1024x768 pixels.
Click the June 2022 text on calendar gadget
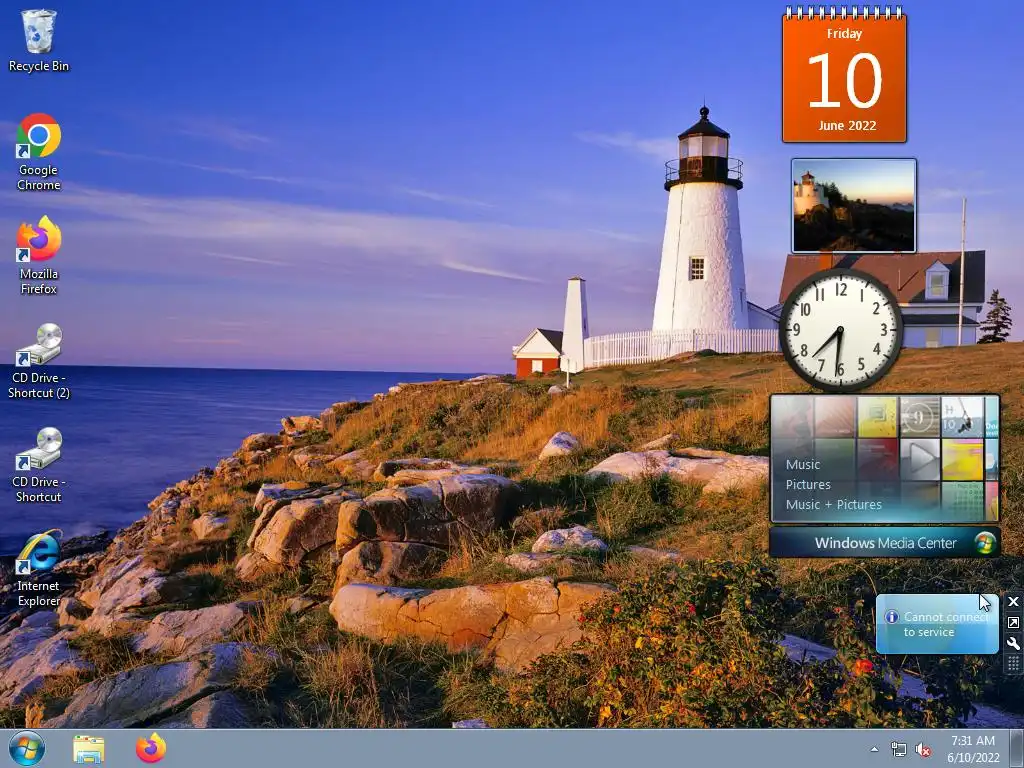point(847,125)
